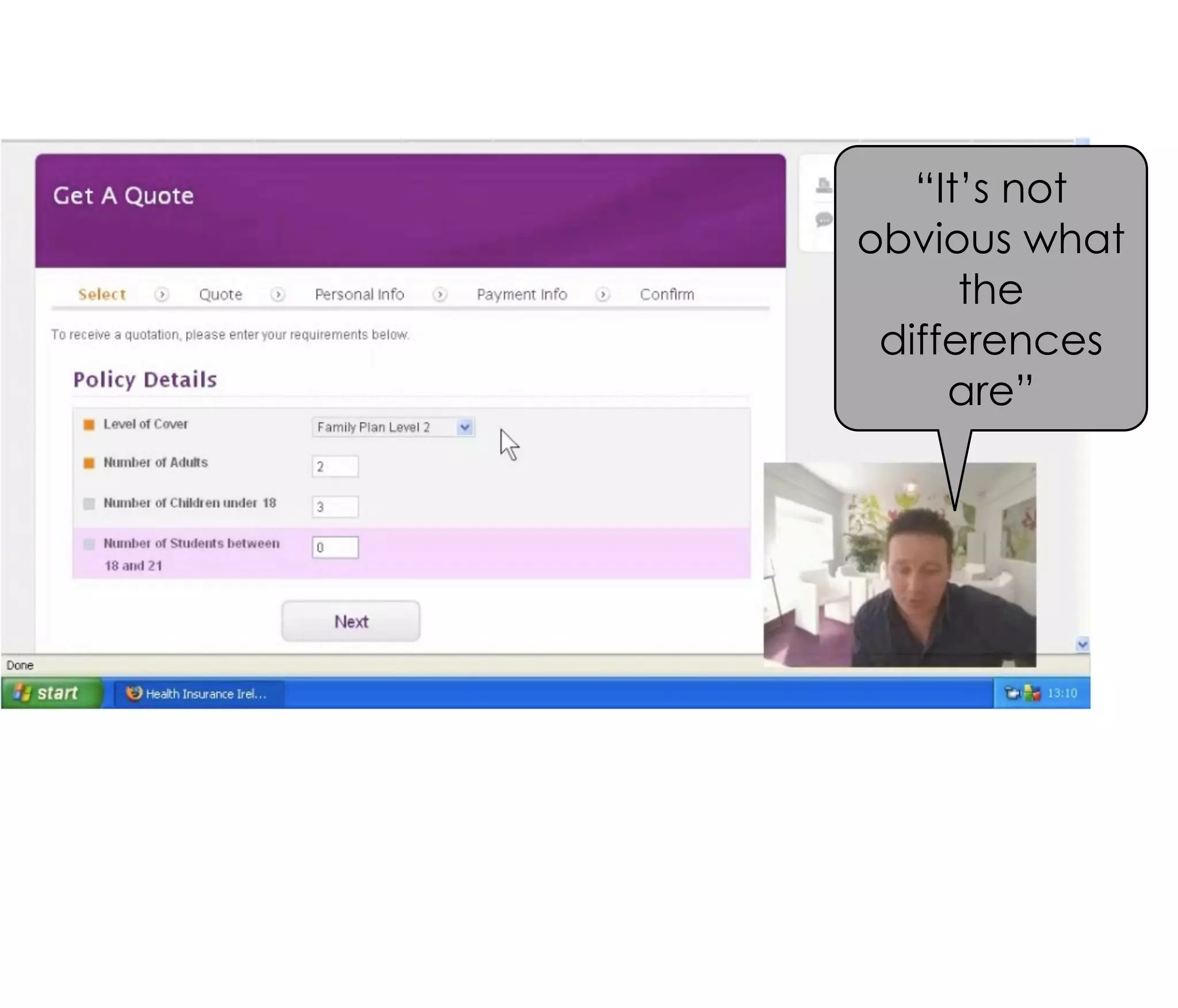Click orange marker beside Level of Cover
Image resolution: width=1178 pixels, height=1008 pixels.
point(89,425)
